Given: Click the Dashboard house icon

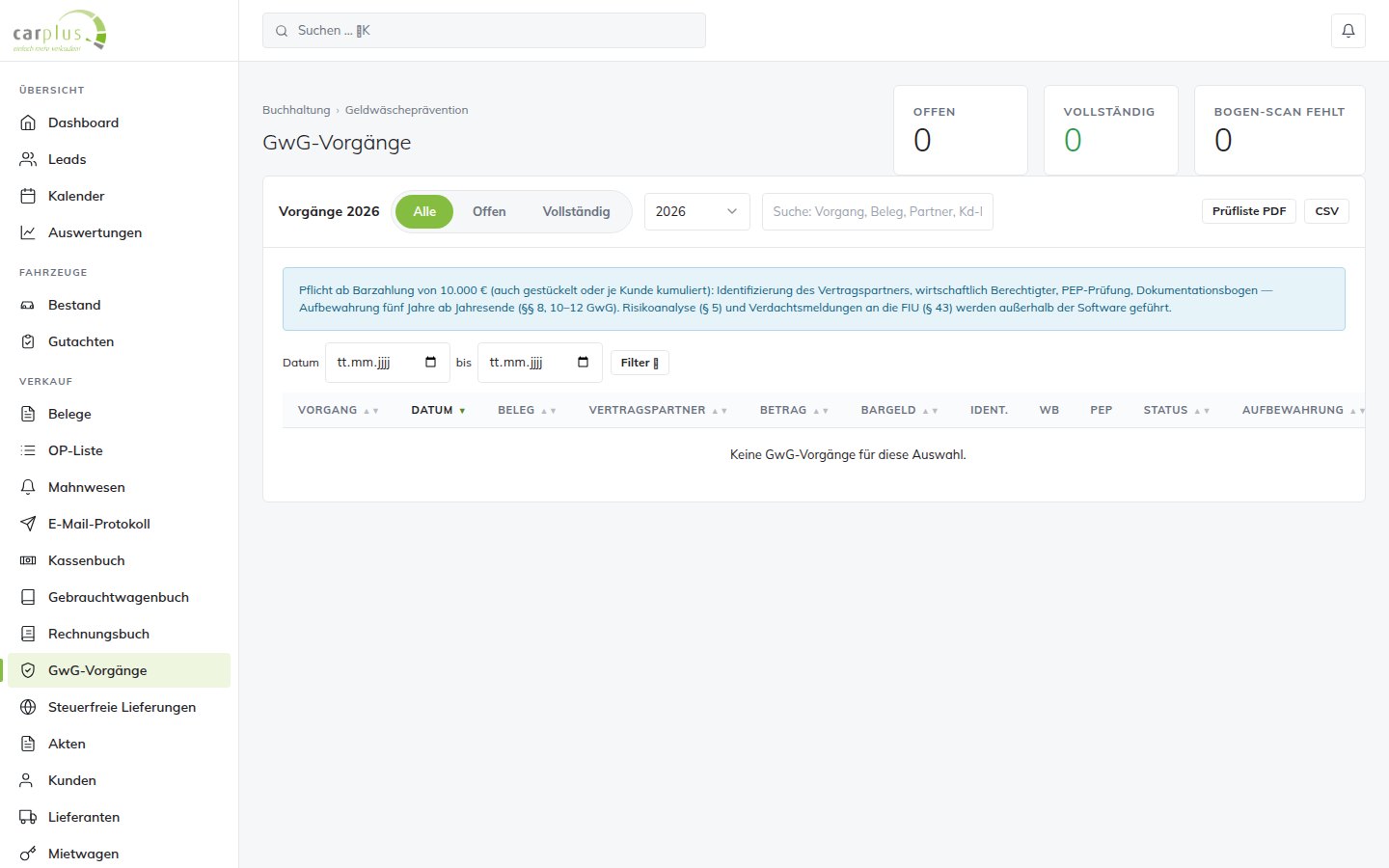Looking at the screenshot, I should (28, 122).
